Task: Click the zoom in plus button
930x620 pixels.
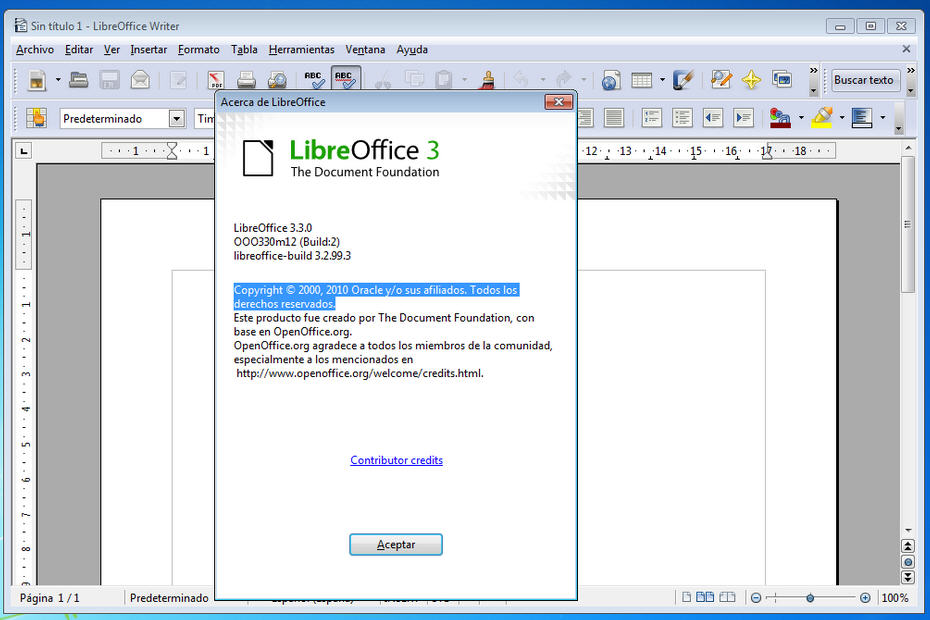Action: point(865,598)
